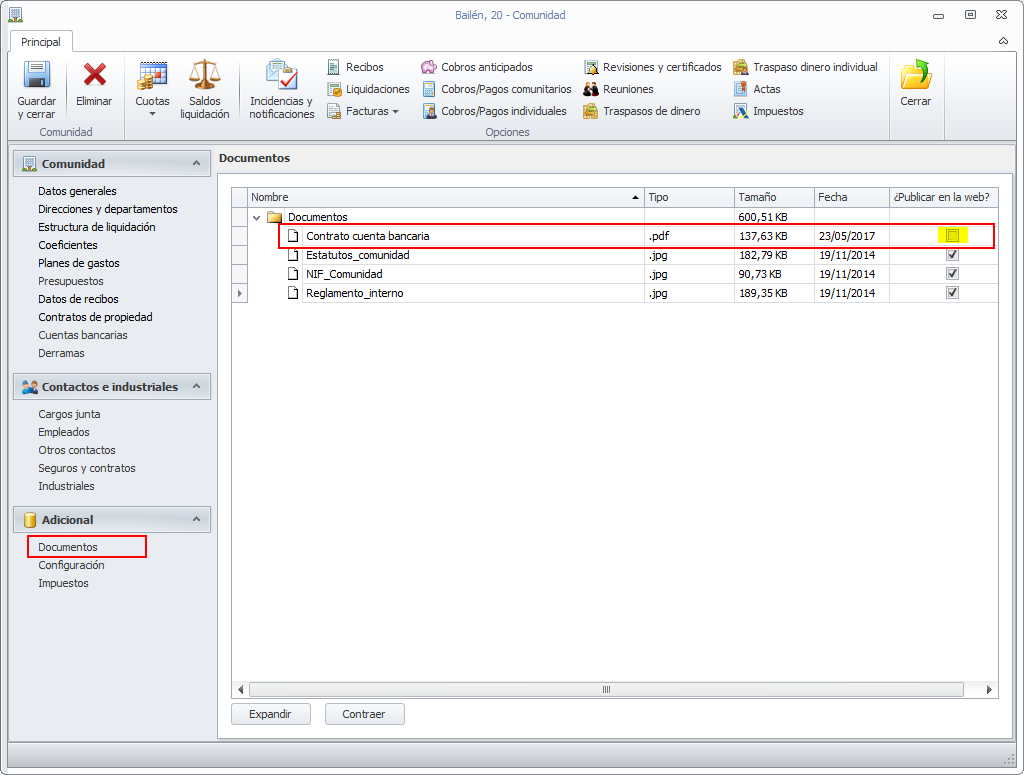This screenshot has width=1024, height=775.
Task: Select the NIF_Comunidad file name
Action: point(344,274)
